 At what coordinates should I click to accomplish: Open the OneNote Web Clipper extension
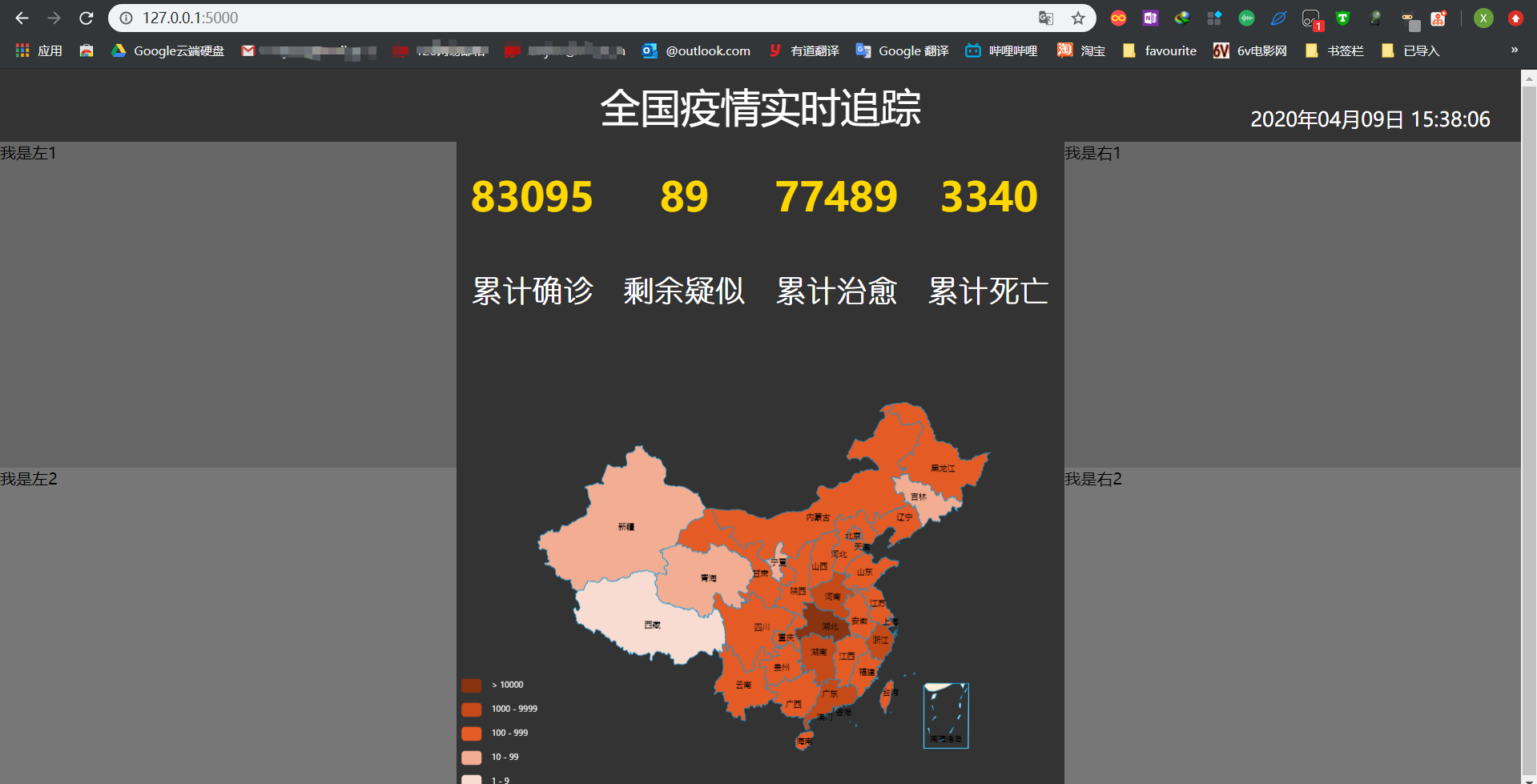(x=1150, y=18)
